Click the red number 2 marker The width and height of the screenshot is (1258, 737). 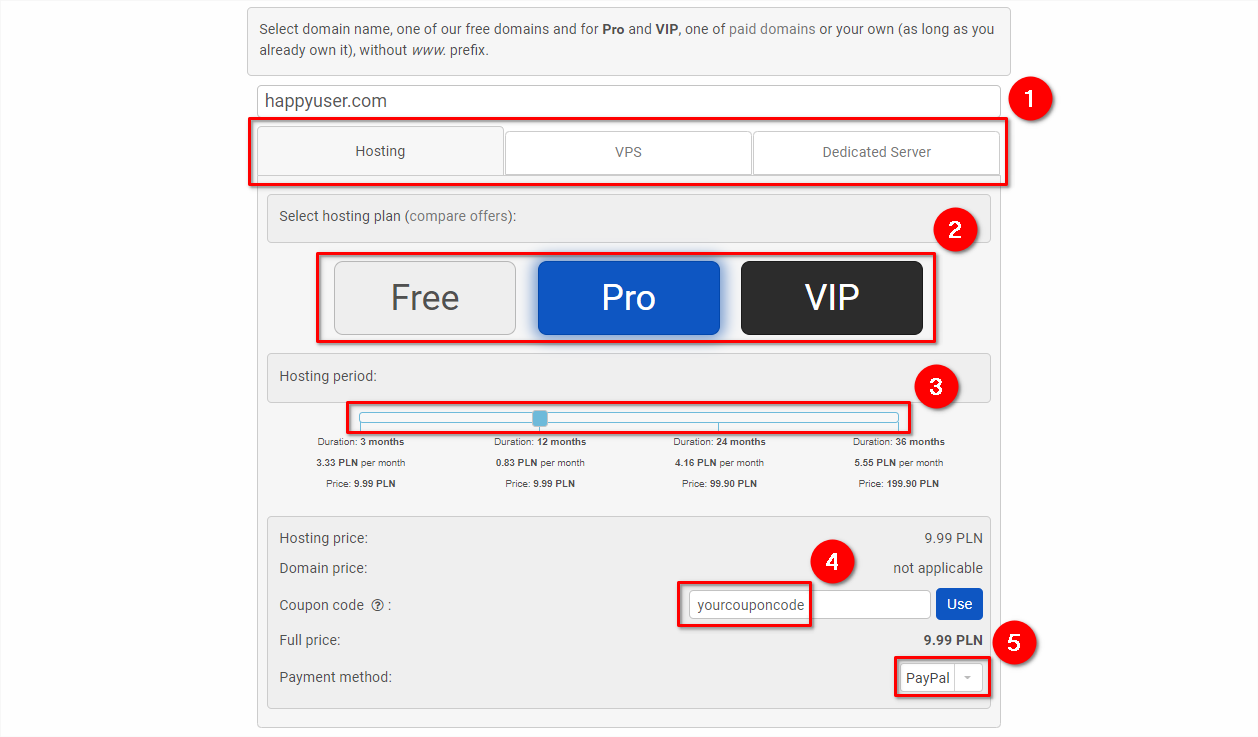point(955,230)
